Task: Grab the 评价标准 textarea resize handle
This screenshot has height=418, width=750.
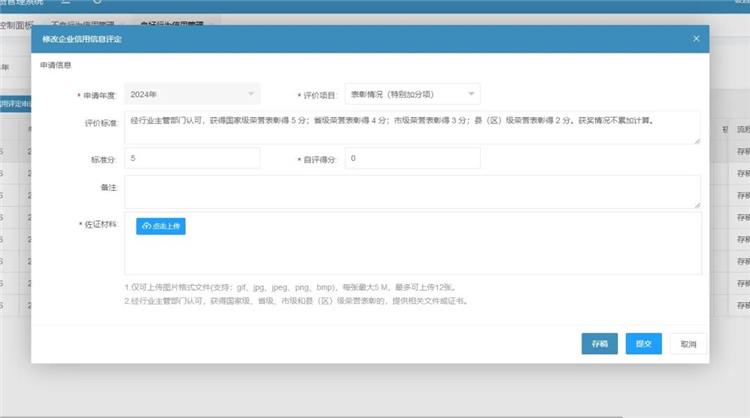Action: pos(697,140)
